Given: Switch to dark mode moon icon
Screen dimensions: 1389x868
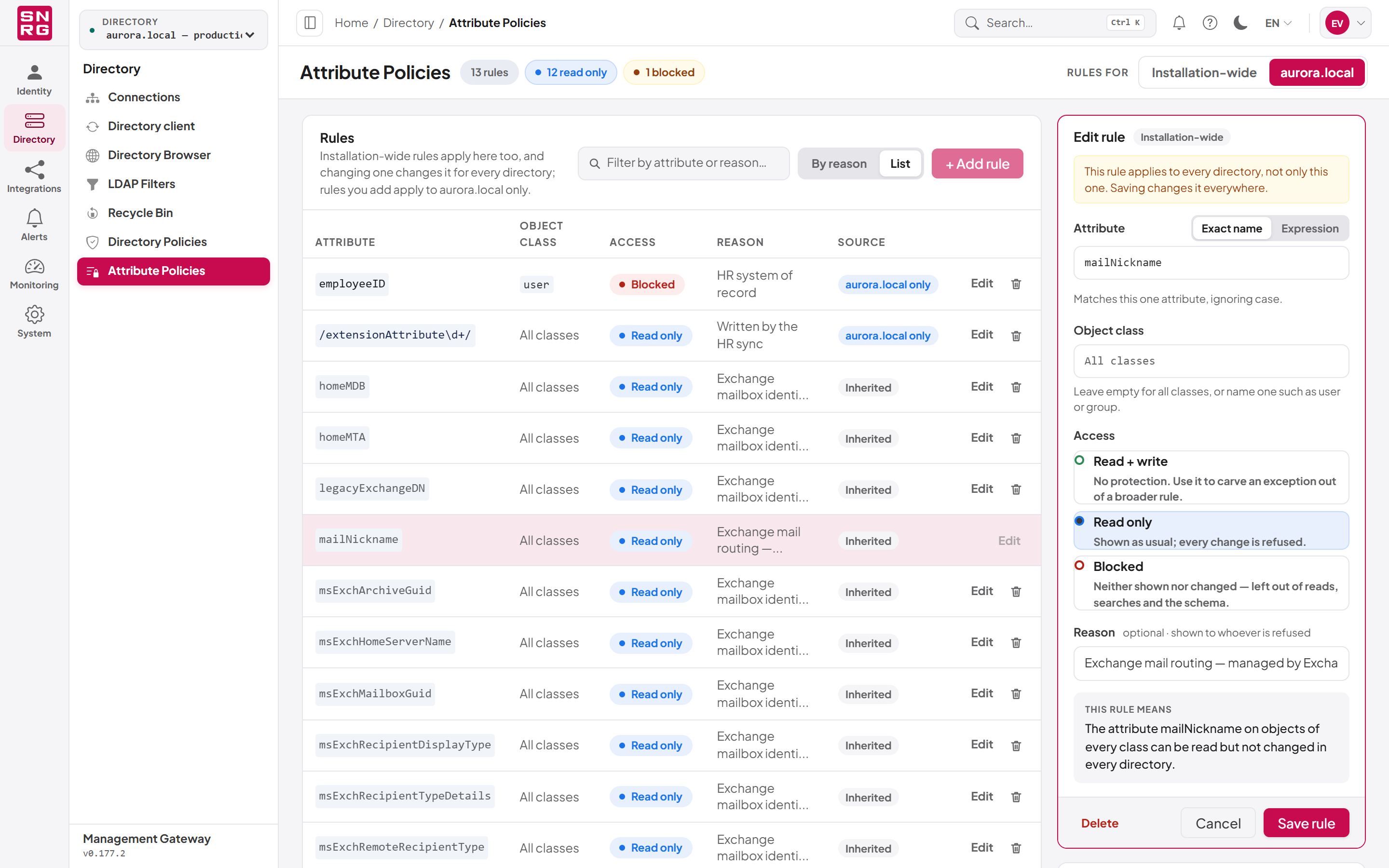Looking at the screenshot, I should click(1240, 23).
